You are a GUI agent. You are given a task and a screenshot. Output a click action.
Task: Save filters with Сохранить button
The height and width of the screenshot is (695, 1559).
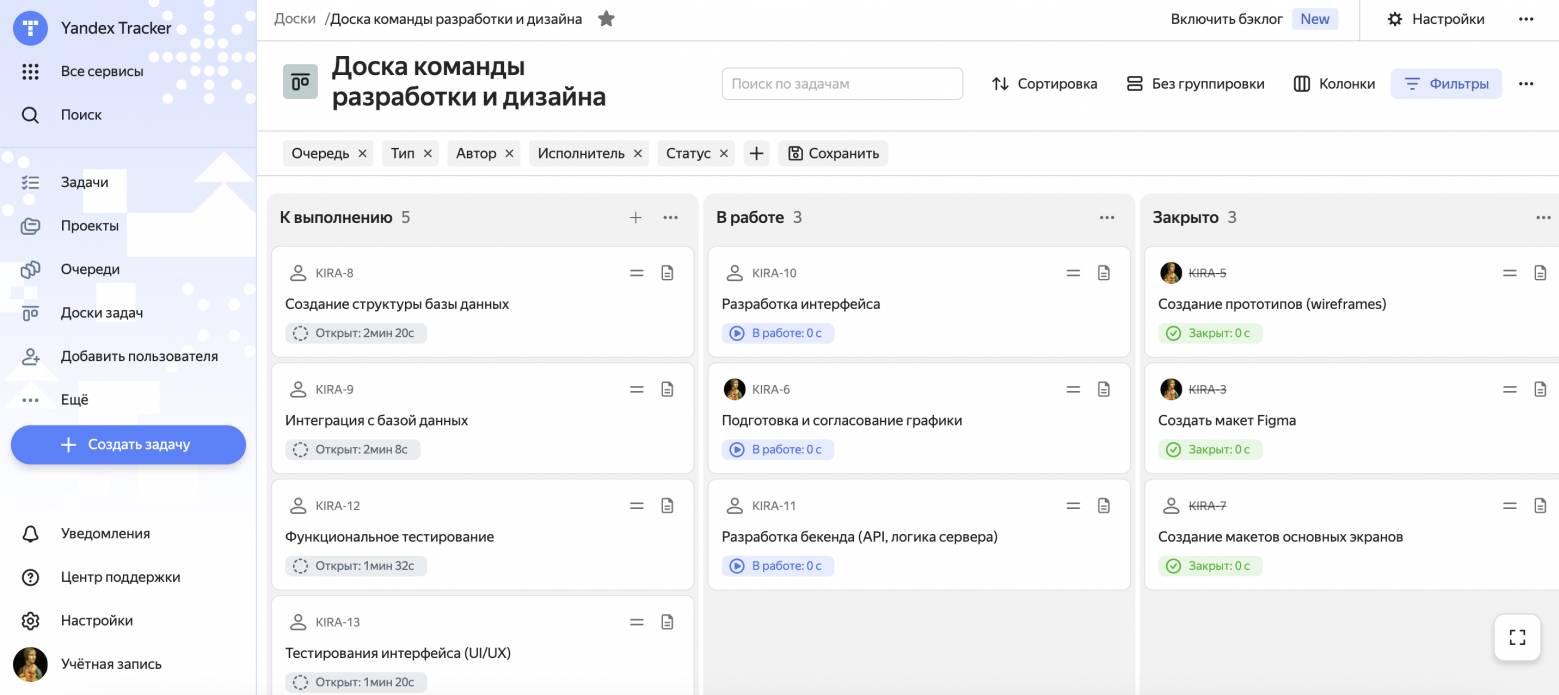[x=833, y=153]
